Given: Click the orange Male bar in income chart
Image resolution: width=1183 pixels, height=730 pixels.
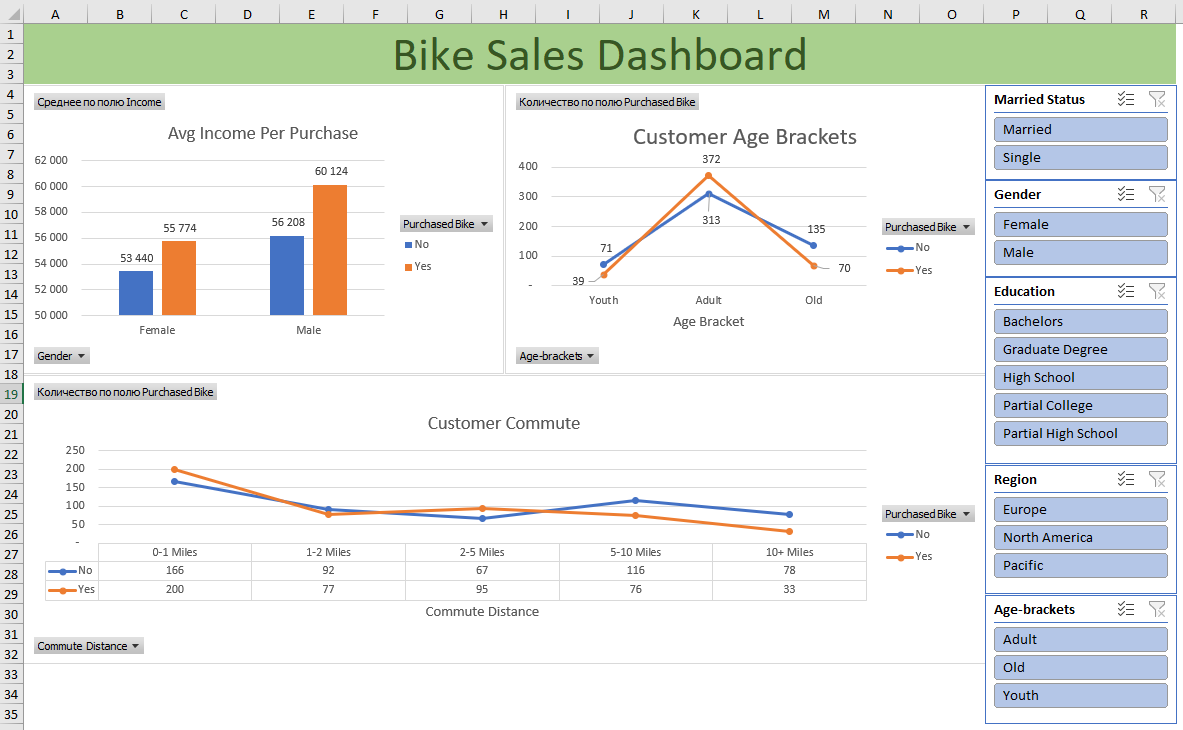Looking at the screenshot, I should 330,250.
